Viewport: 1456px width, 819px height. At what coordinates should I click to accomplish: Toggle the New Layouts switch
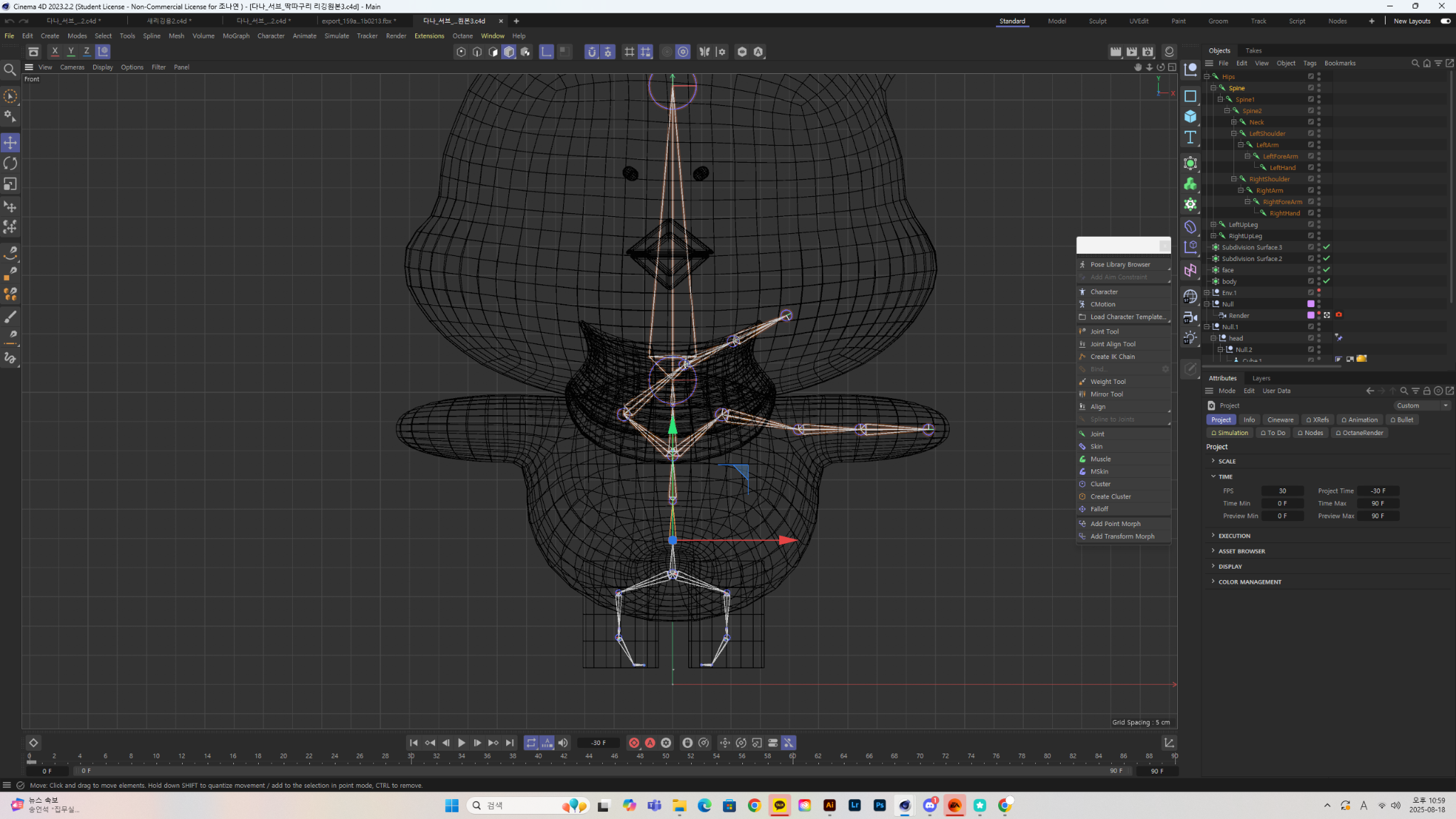(x=1445, y=21)
